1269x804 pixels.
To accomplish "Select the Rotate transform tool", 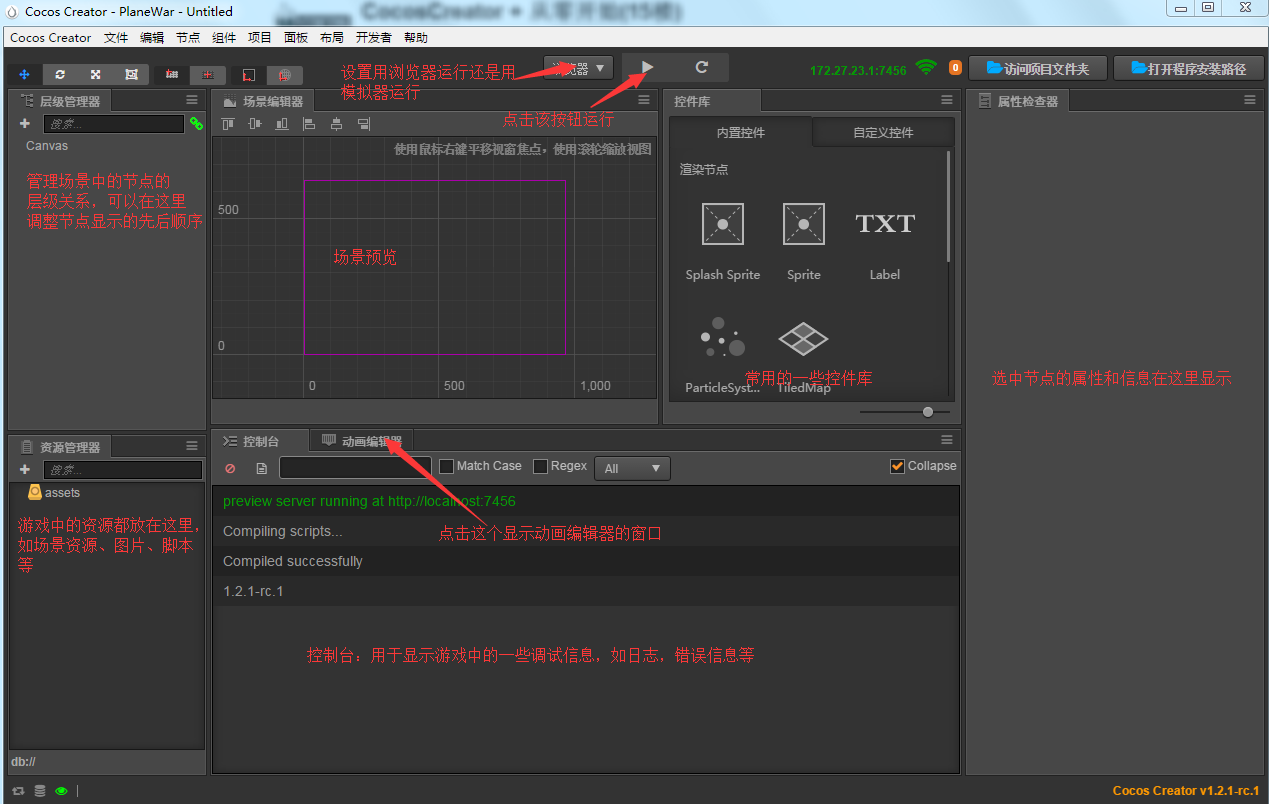I will coord(60,74).
